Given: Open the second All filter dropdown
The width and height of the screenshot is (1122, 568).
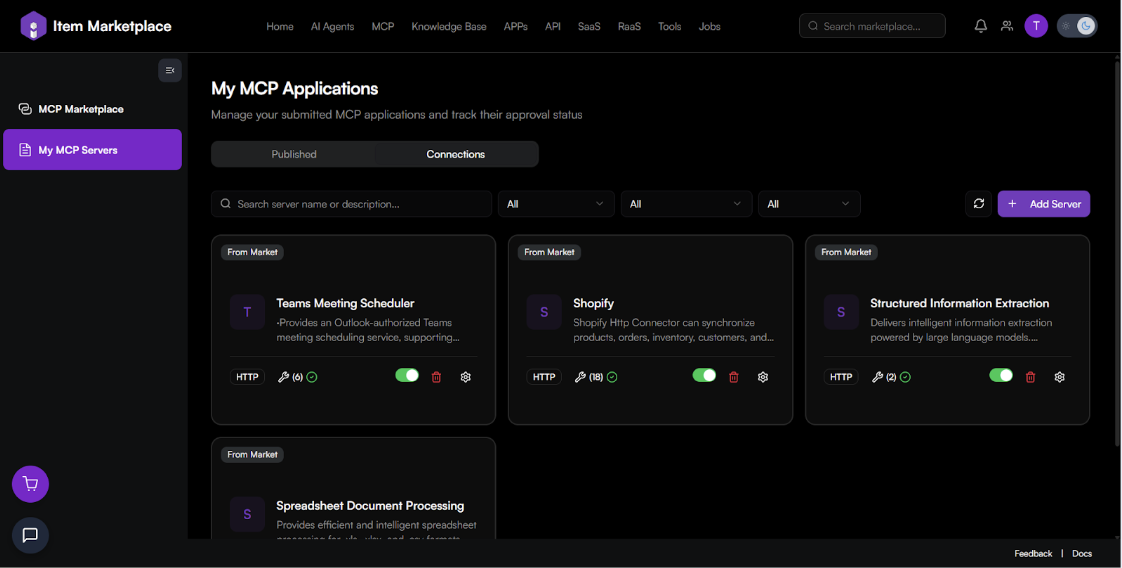Looking at the screenshot, I should click(x=686, y=204).
